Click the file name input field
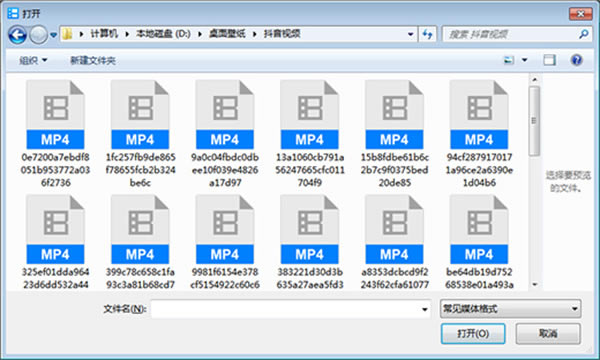This screenshot has width=600, height=360. coord(291,309)
